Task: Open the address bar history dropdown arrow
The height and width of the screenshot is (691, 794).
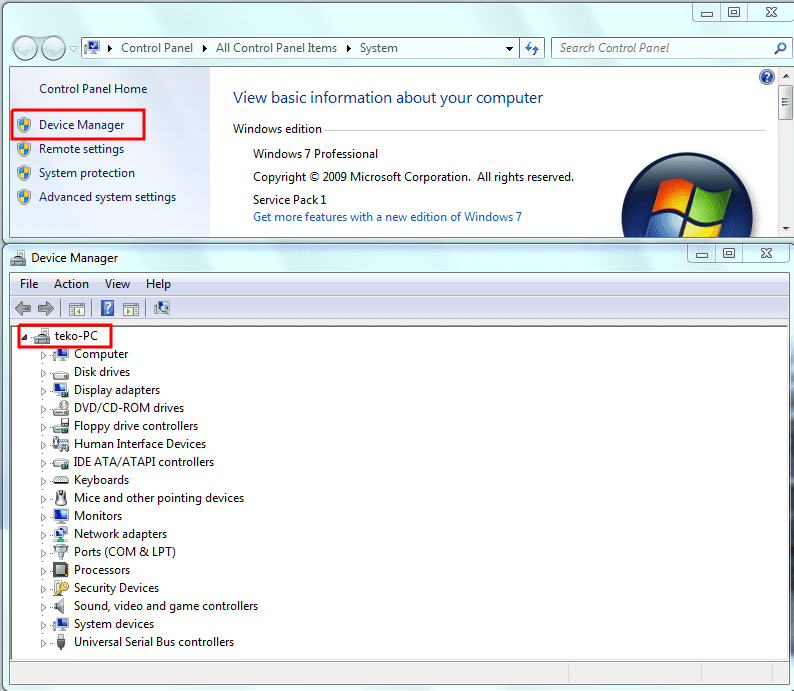Action: pyautogui.click(x=509, y=49)
